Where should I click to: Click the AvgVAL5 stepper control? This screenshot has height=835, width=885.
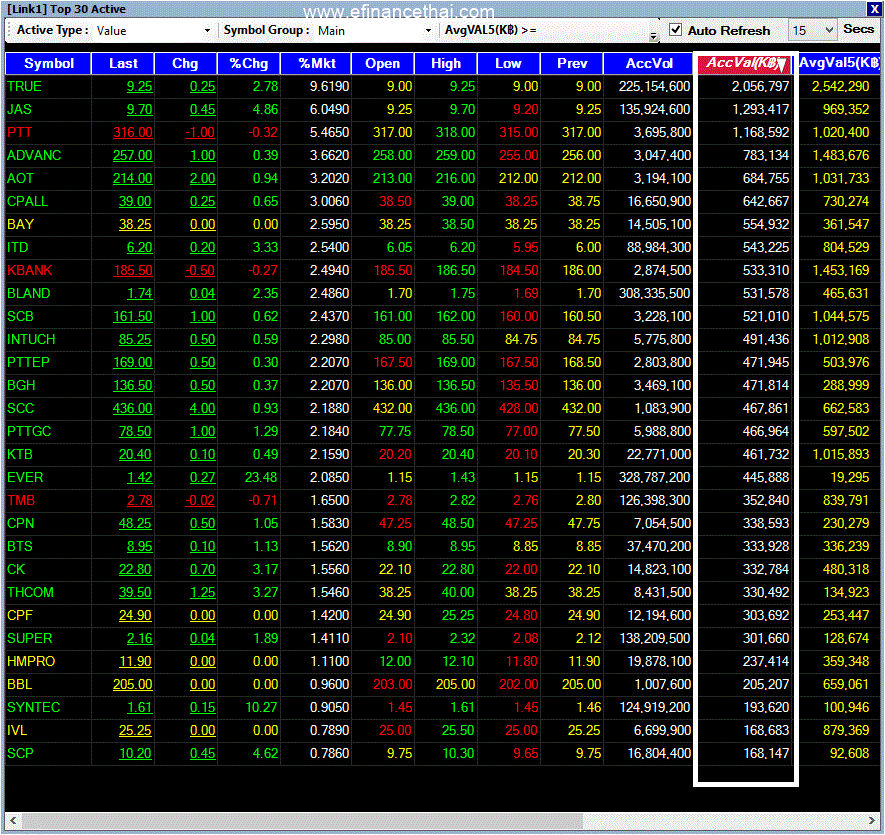[x=653, y=37]
